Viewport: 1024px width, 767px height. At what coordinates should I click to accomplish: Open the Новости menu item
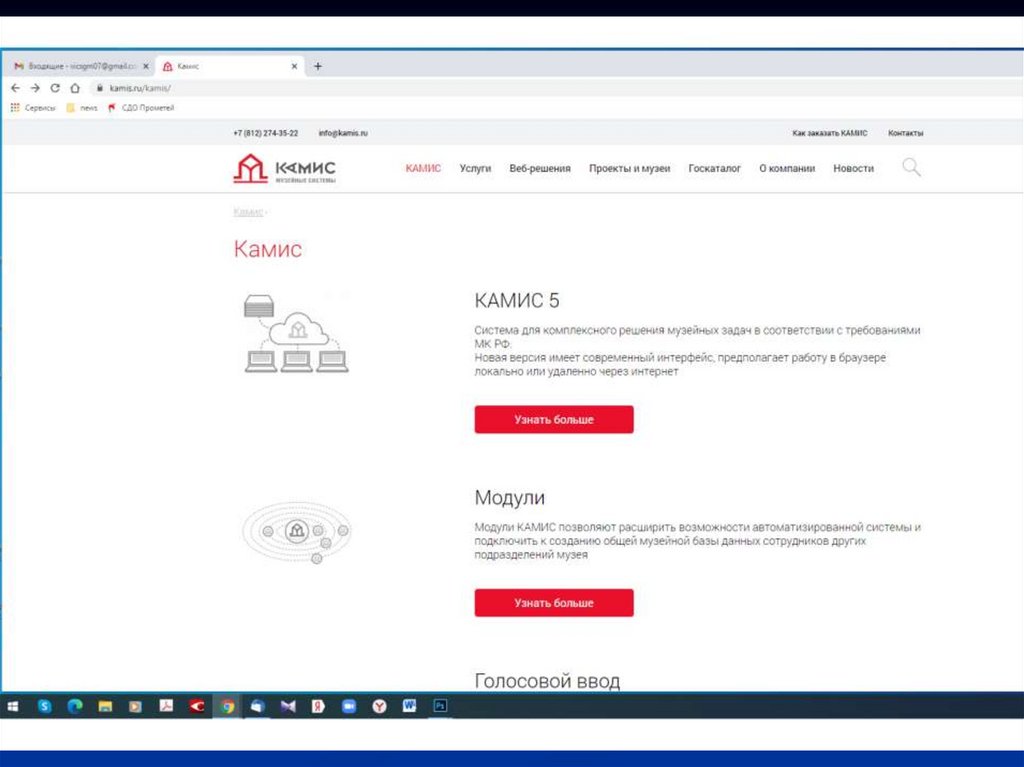[x=853, y=168]
